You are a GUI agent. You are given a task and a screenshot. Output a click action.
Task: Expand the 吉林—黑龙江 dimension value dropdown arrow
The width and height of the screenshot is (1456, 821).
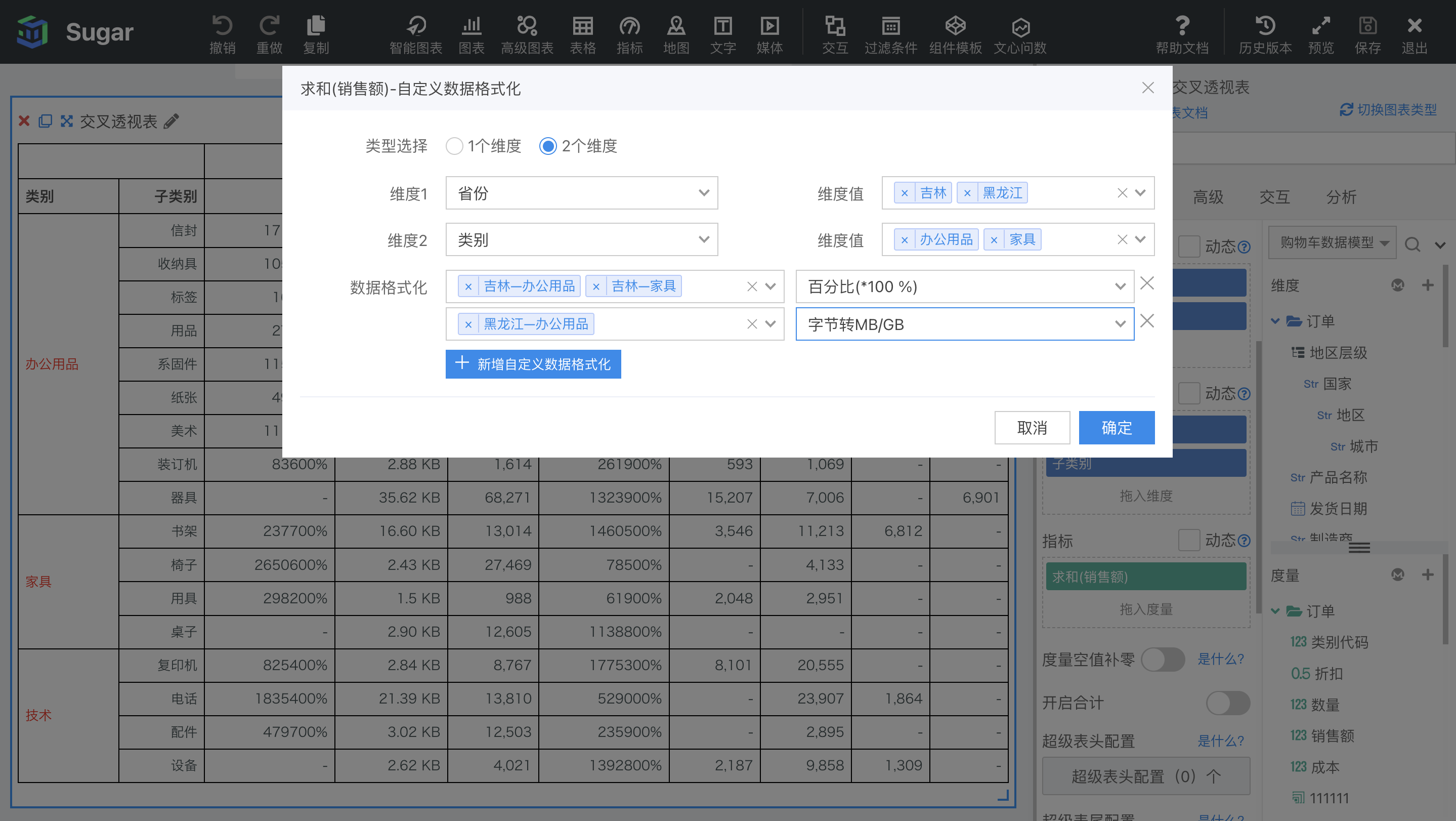pyautogui.click(x=1140, y=193)
